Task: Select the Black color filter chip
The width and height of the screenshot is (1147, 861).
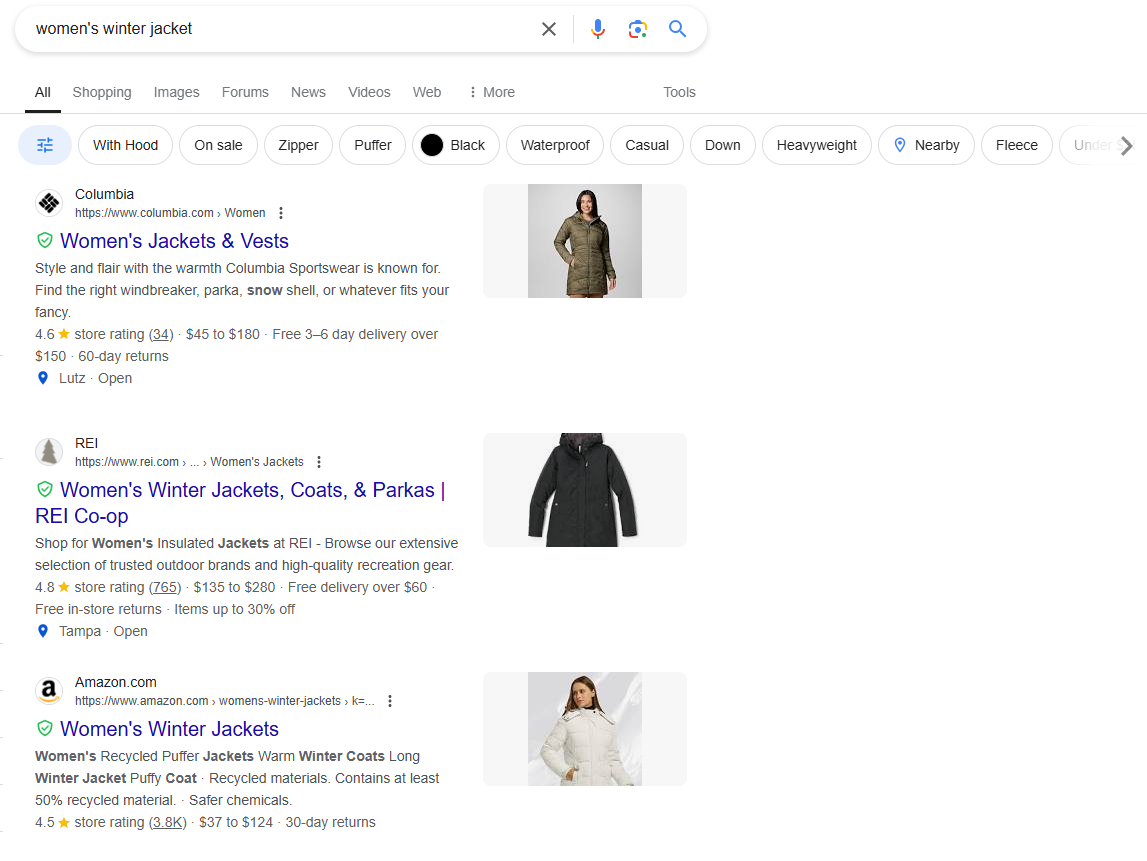Action: [456, 145]
